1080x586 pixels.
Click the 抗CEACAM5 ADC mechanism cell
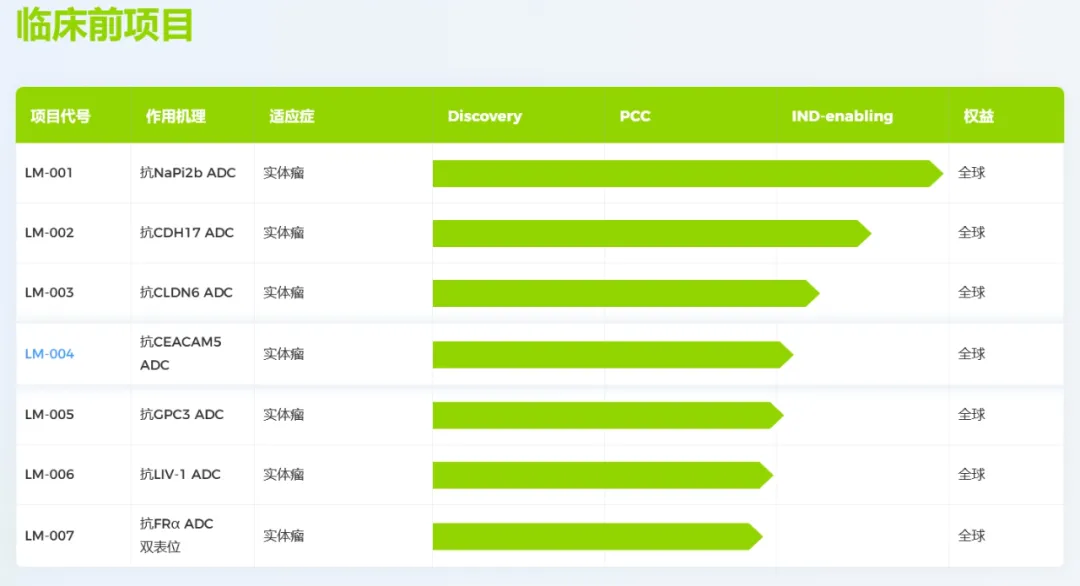coord(180,353)
